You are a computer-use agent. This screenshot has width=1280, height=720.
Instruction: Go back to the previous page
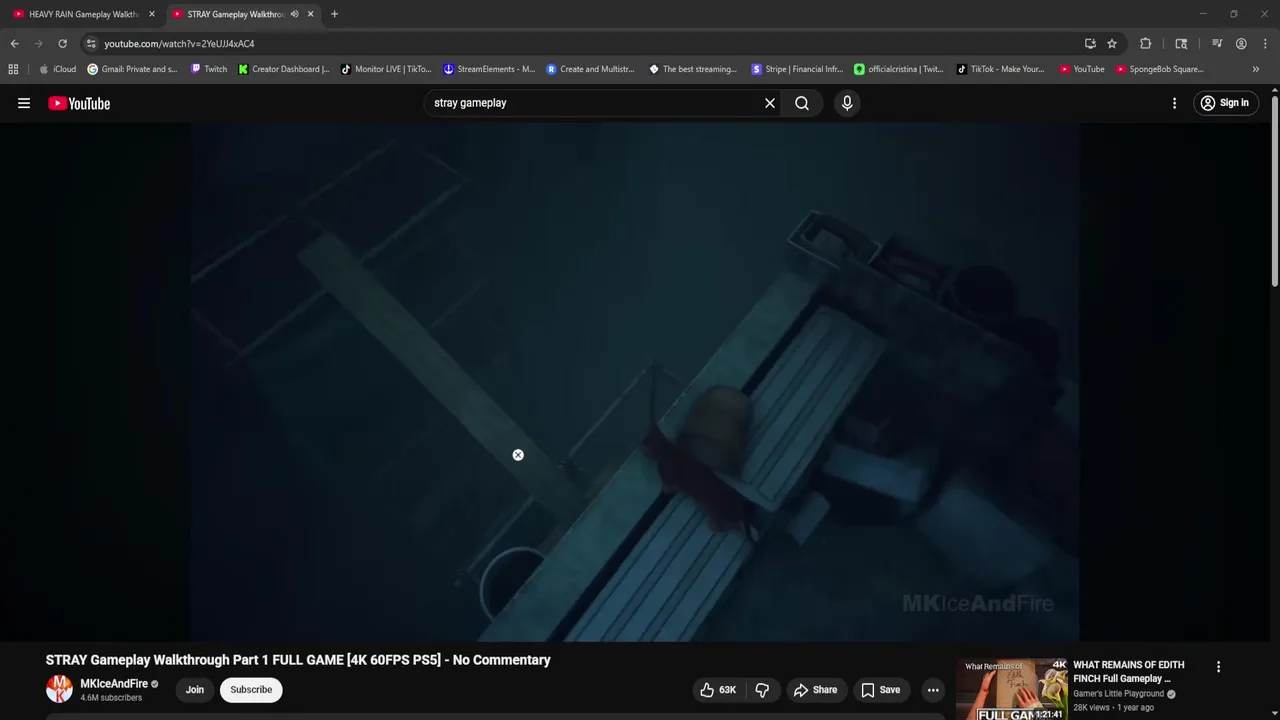point(15,44)
